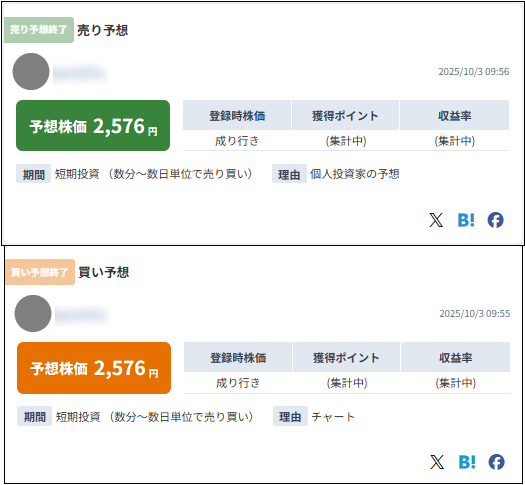Open the blurred username in buy forecast
The width and height of the screenshot is (525, 485).
[82, 315]
